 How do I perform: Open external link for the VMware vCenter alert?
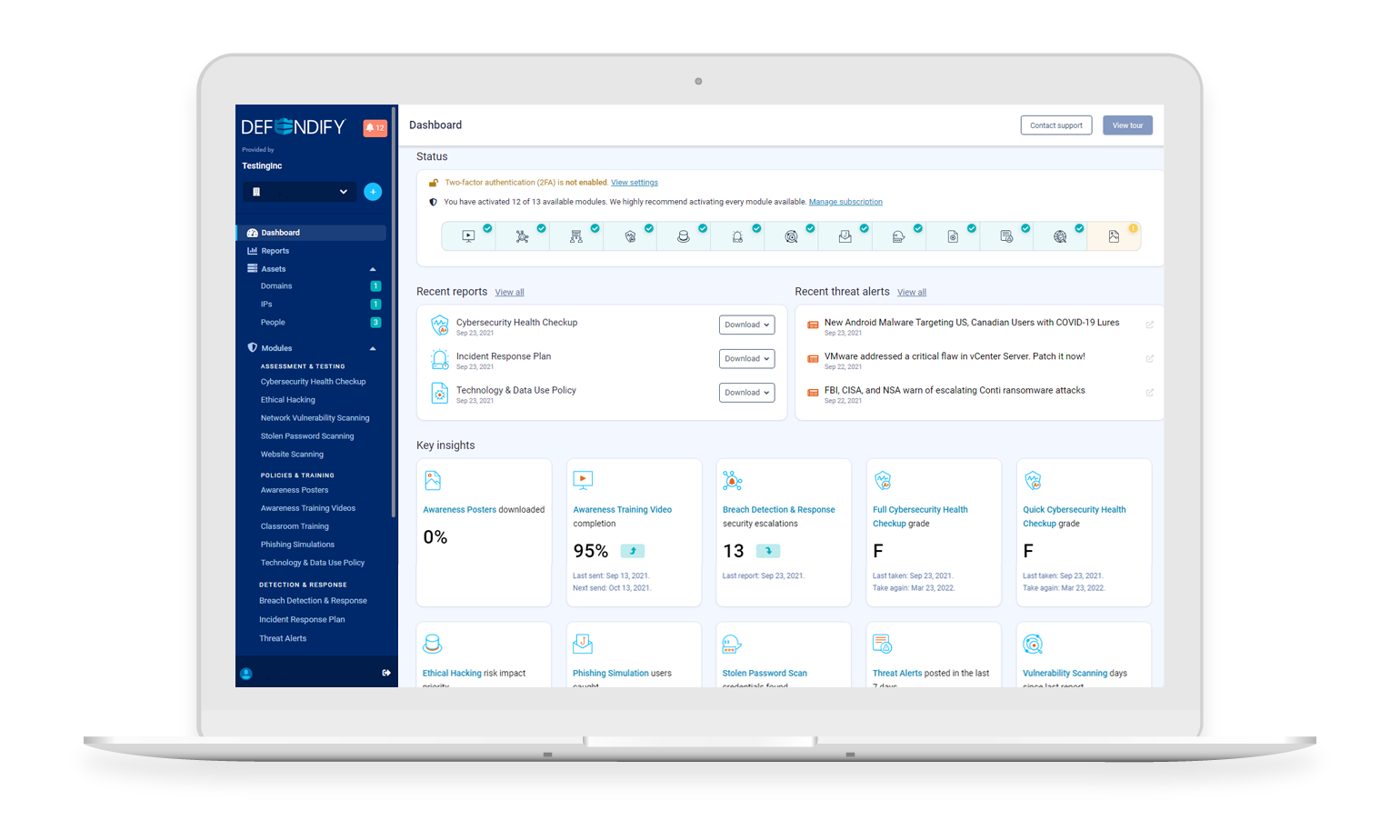(x=1150, y=359)
